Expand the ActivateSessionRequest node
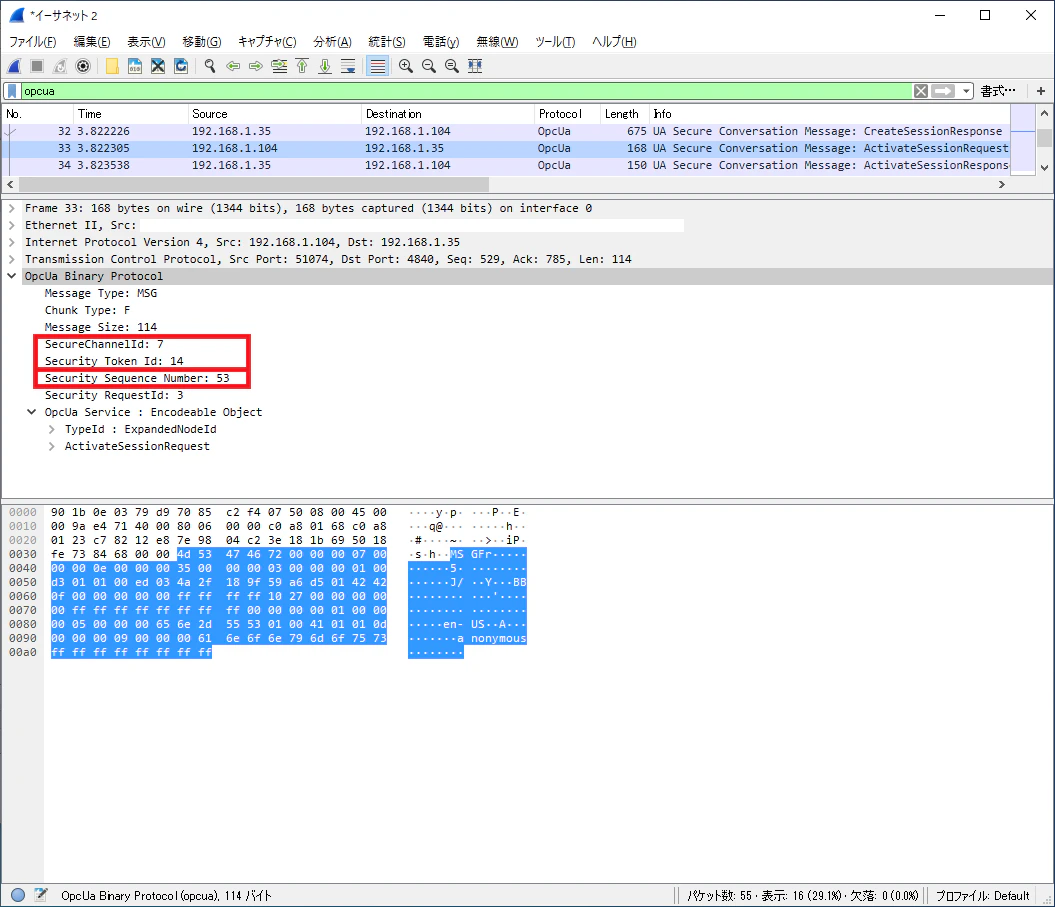This screenshot has height=907, width=1055. 52,446
